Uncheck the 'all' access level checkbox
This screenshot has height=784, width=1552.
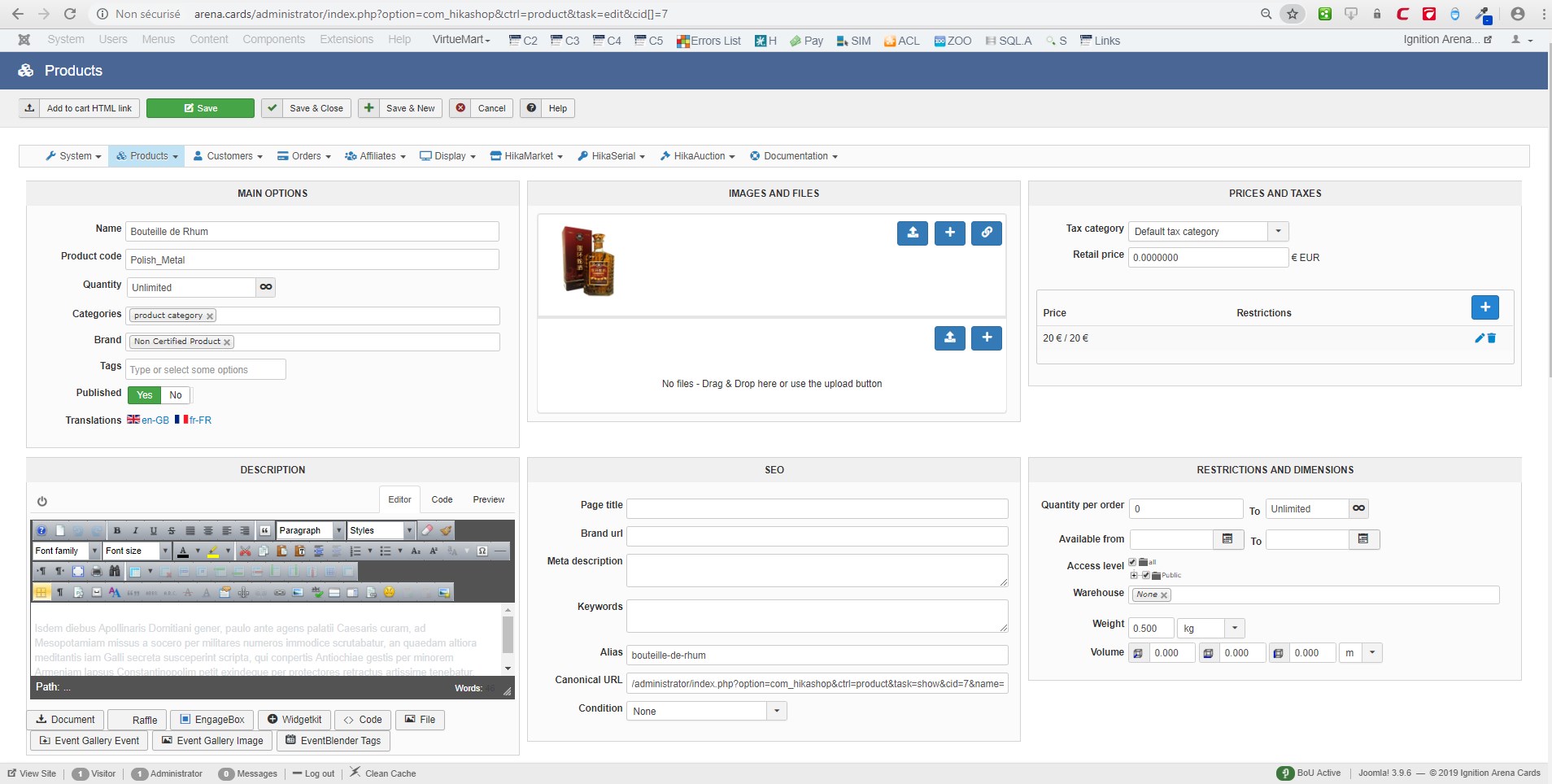click(1132, 562)
